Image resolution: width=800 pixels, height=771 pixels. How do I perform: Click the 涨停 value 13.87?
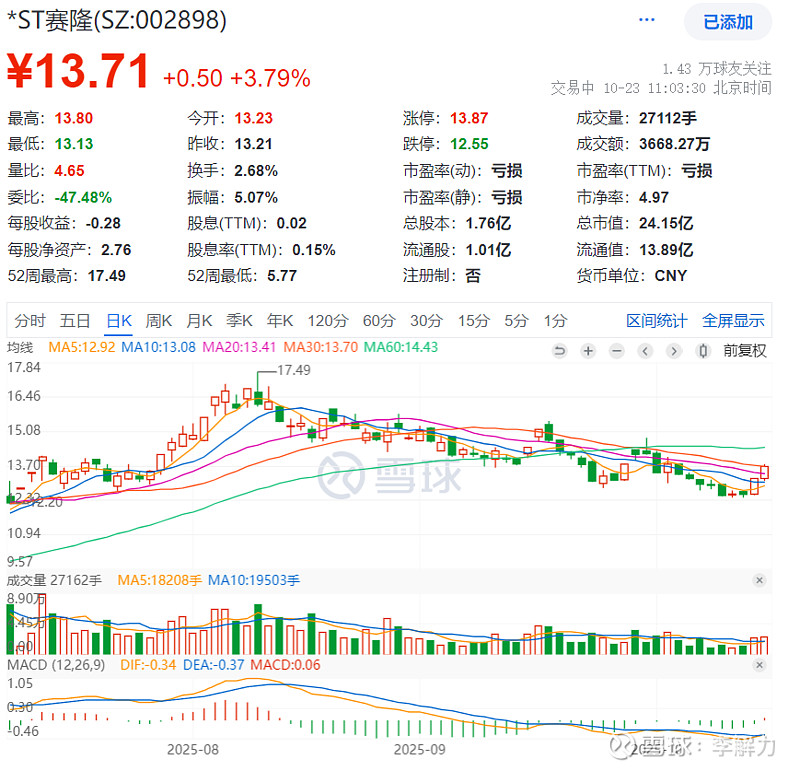click(469, 118)
